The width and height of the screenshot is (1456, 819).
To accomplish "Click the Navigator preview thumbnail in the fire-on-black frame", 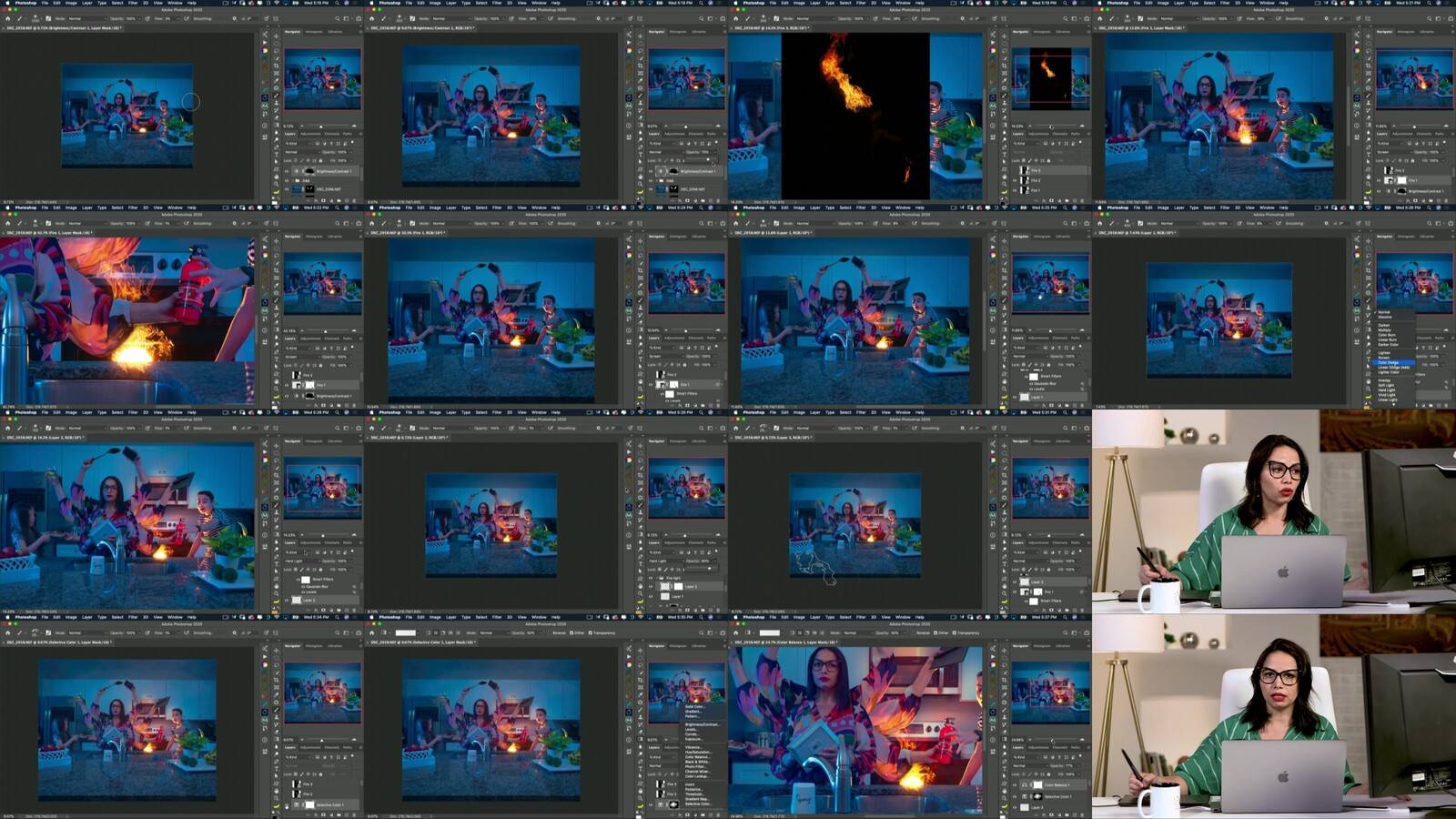I will click(1051, 77).
